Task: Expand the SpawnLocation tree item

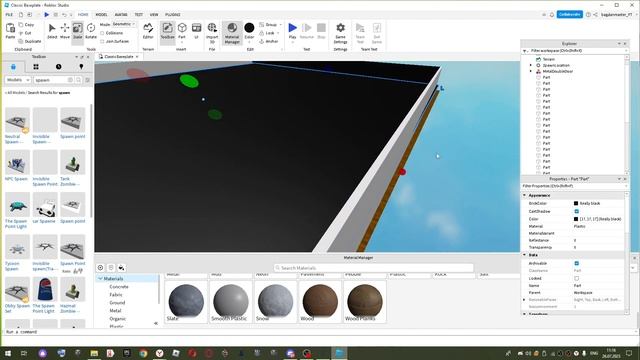Action: point(531,65)
